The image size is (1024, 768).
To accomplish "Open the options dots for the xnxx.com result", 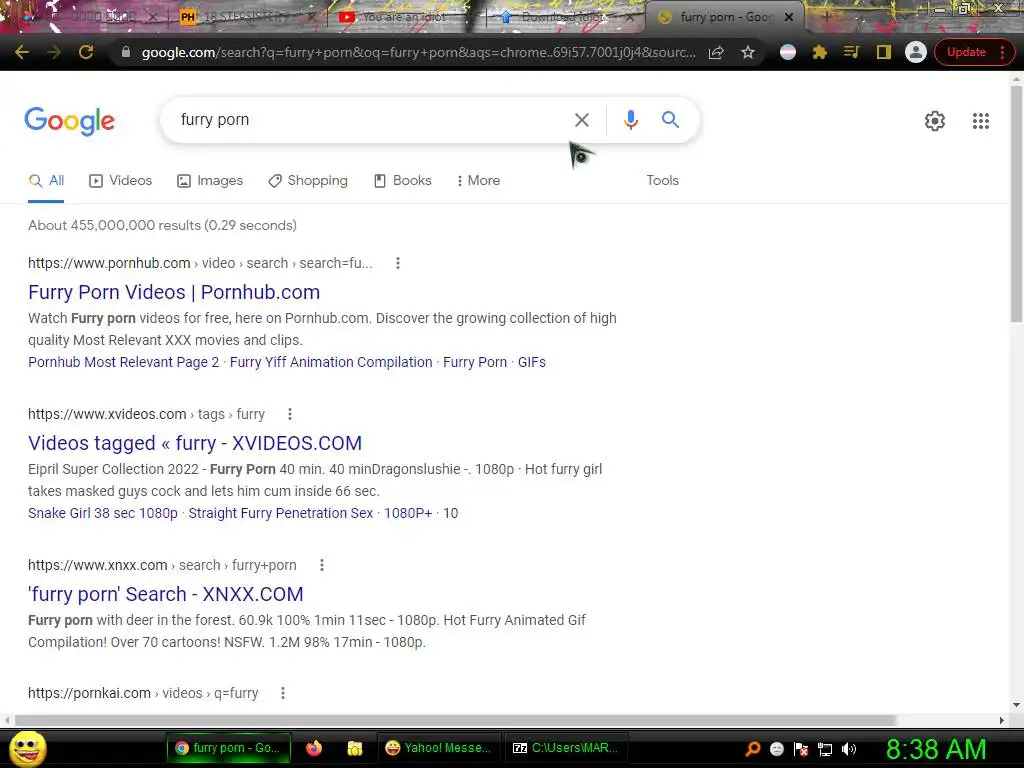I will (321, 565).
